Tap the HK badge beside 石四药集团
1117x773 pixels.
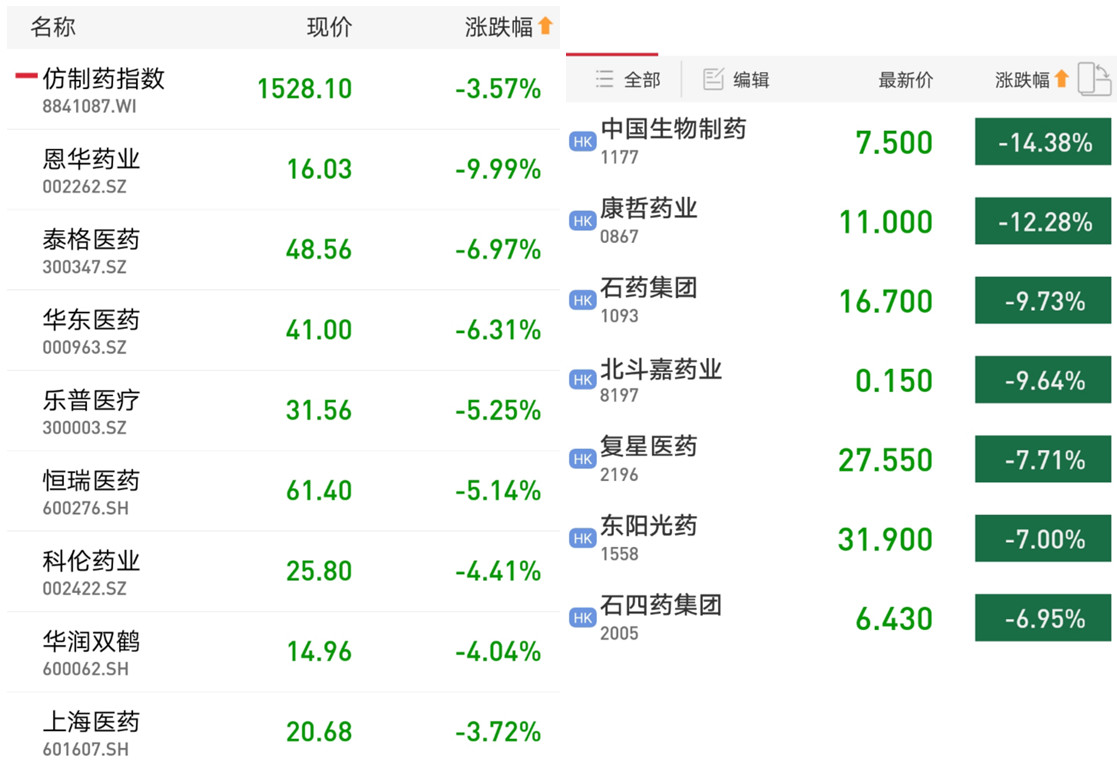[583, 618]
